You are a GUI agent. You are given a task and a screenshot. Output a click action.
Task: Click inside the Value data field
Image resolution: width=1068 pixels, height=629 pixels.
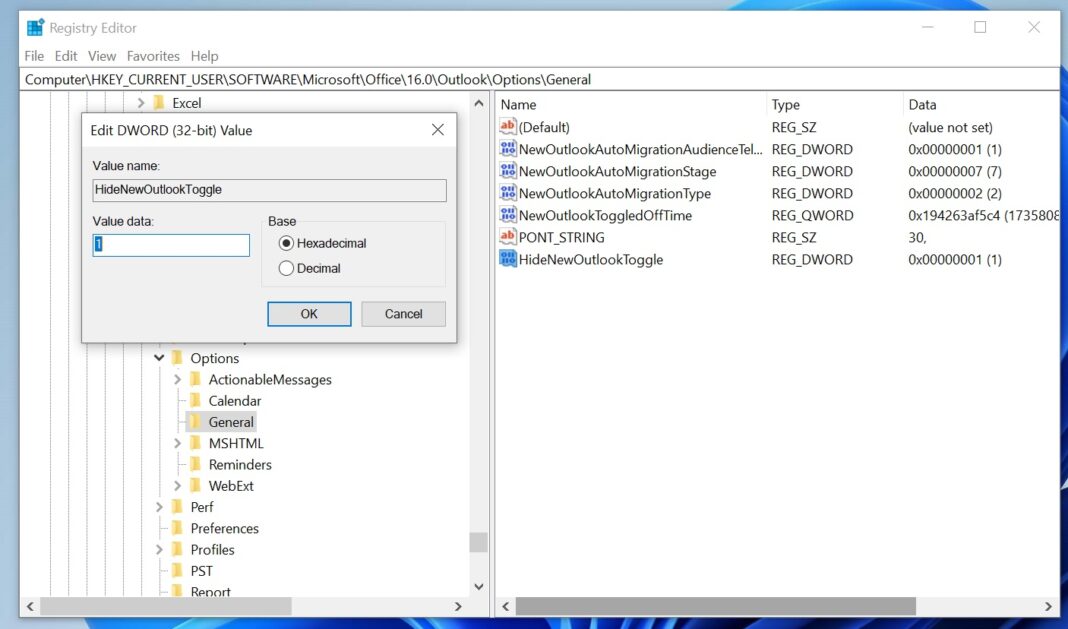click(x=170, y=245)
